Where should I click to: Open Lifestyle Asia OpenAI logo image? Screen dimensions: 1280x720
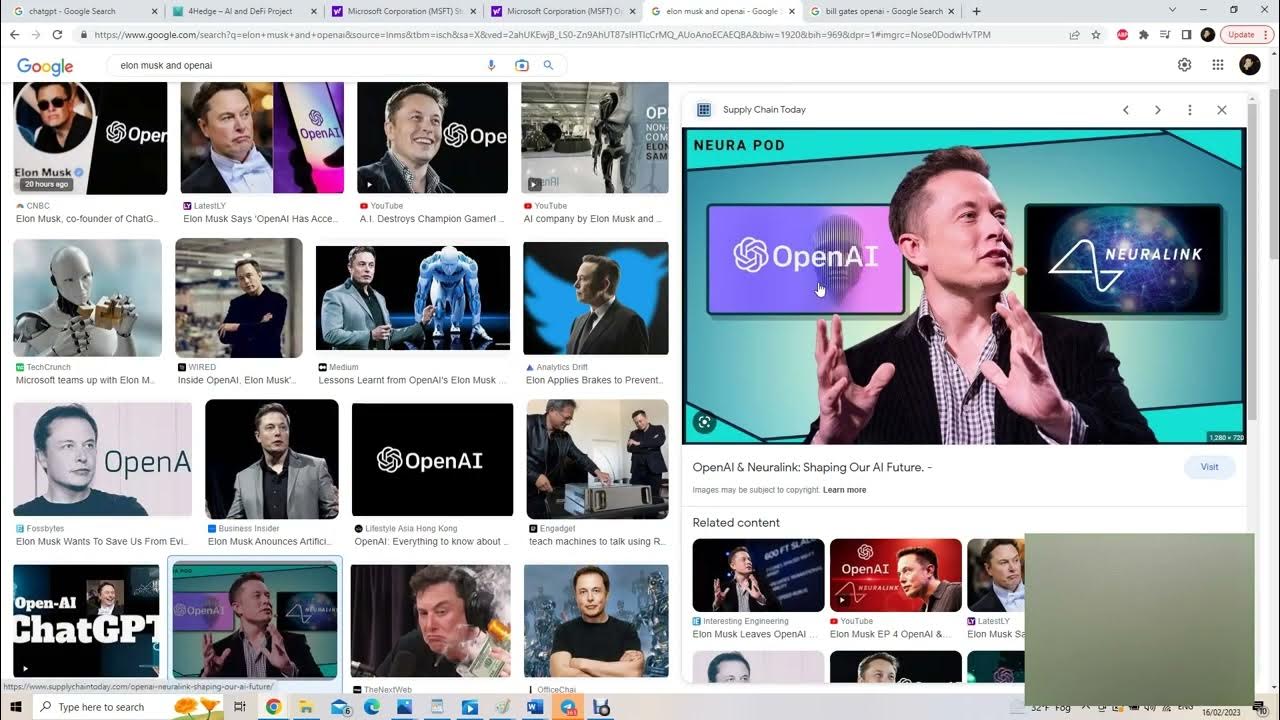coord(432,460)
